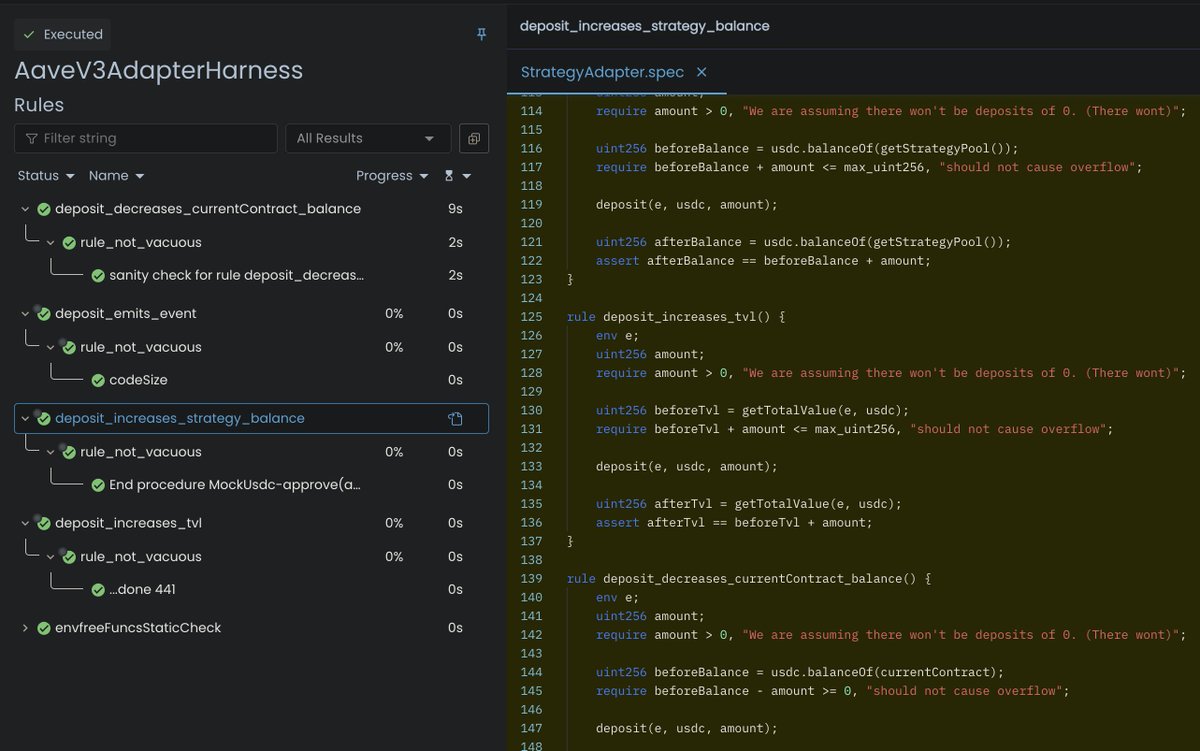
Task: Sort by Status column arrow
Action: click(x=70, y=176)
